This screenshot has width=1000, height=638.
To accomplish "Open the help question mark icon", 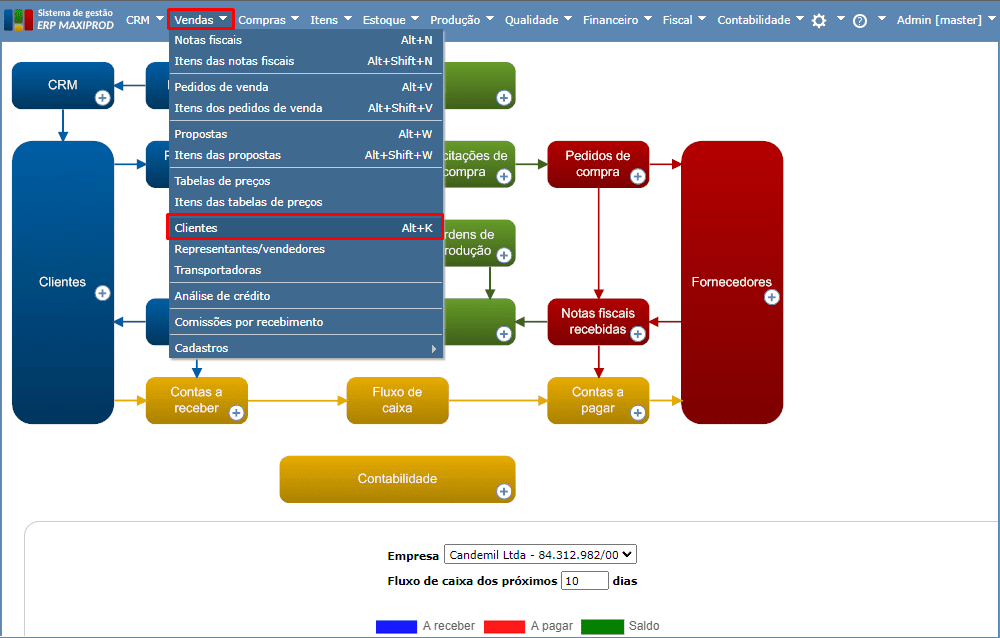I will (860, 21).
